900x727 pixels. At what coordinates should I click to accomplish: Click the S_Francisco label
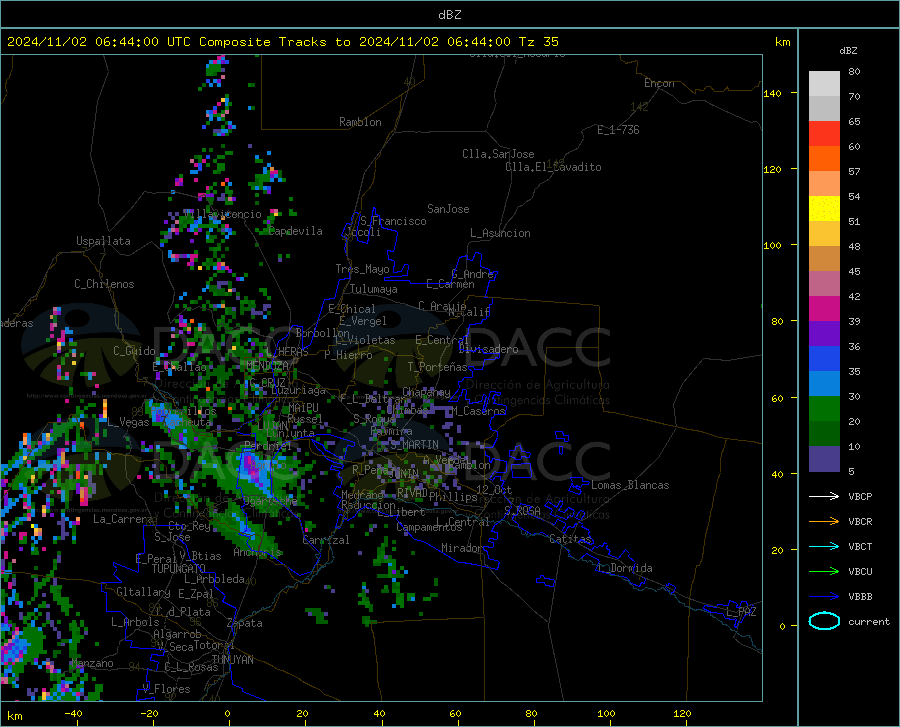[x=394, y=221]
